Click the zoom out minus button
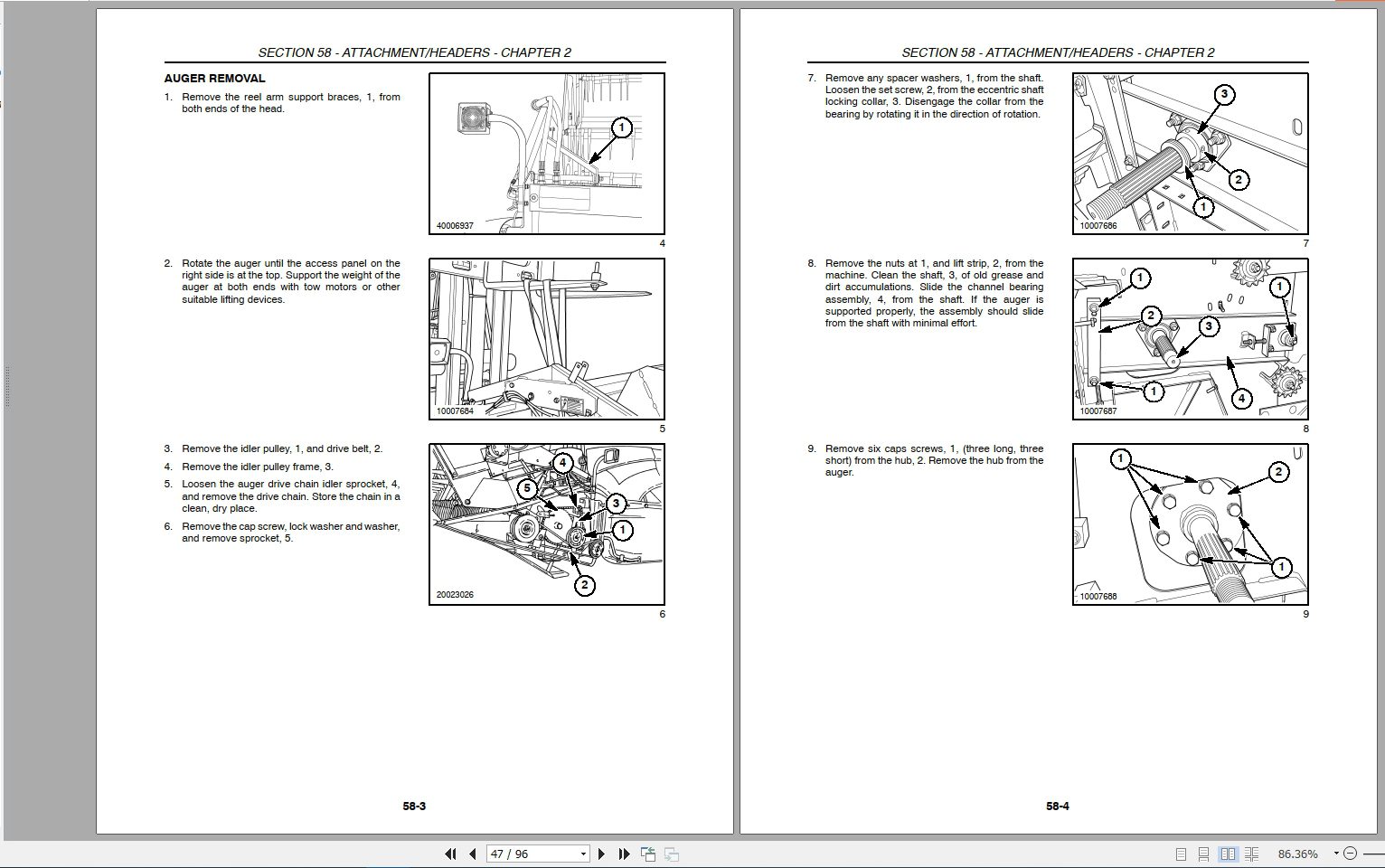The image size is (1385, 868). coord(1350,854)
